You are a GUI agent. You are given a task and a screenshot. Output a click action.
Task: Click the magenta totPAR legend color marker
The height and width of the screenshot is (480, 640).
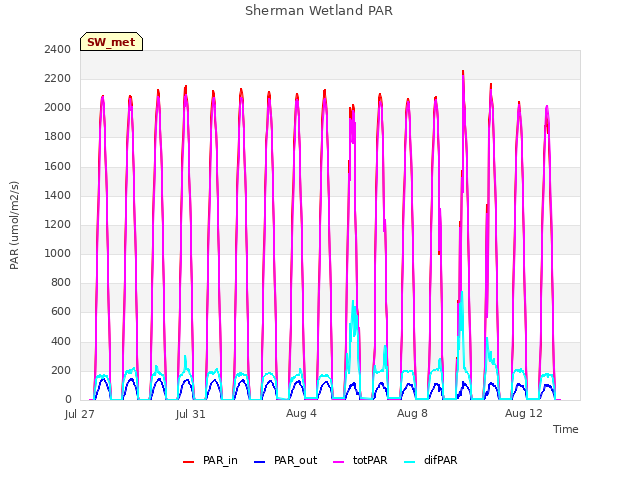click(339, 462)
